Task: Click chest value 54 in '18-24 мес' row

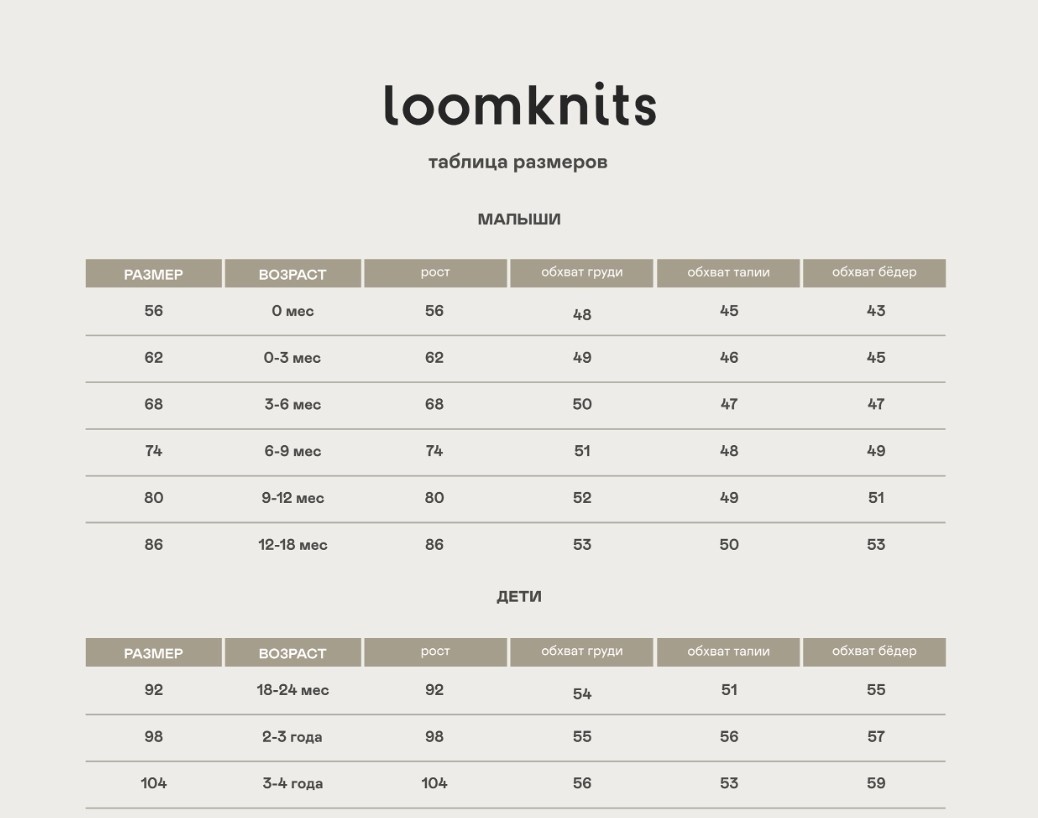Action: 582,694
